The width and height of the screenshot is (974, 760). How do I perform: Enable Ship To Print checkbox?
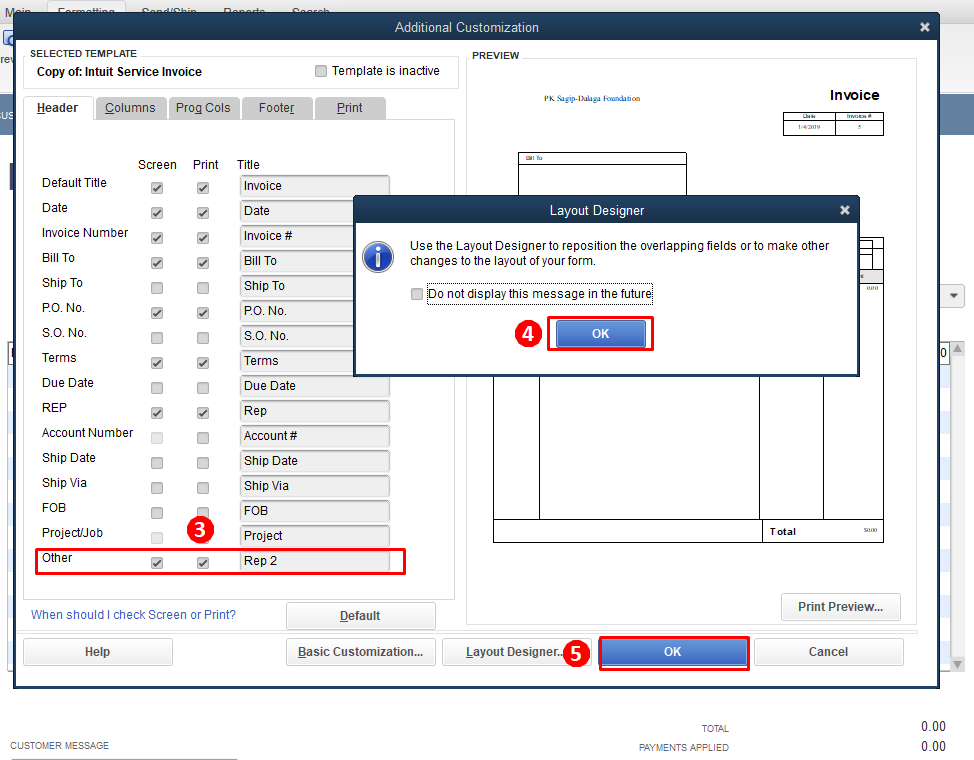click(x=203, y=288)
